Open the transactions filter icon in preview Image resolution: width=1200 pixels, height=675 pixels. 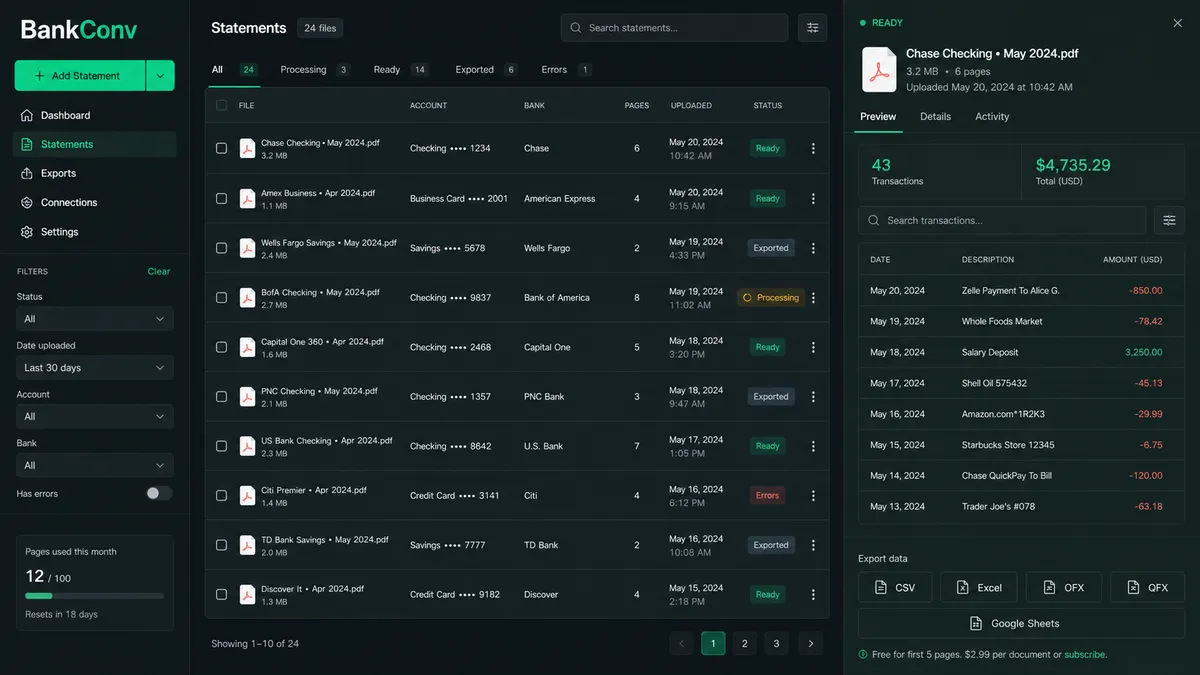pos(1169,220)
